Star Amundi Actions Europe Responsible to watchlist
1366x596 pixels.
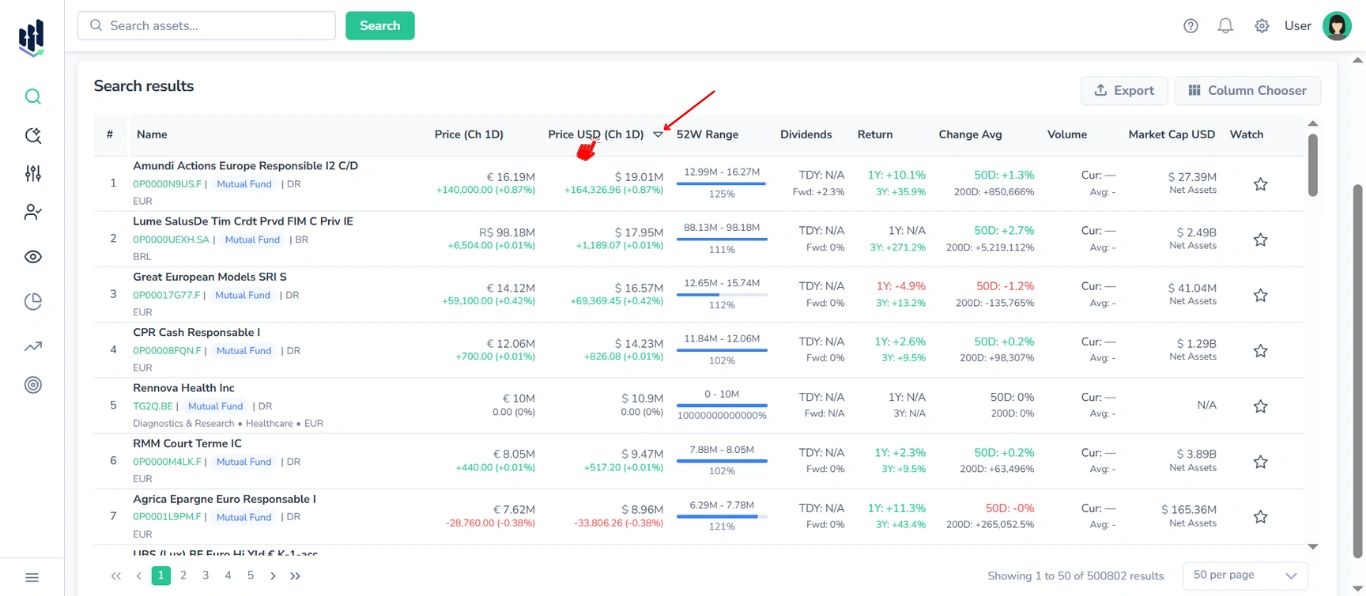[1260, 184]
